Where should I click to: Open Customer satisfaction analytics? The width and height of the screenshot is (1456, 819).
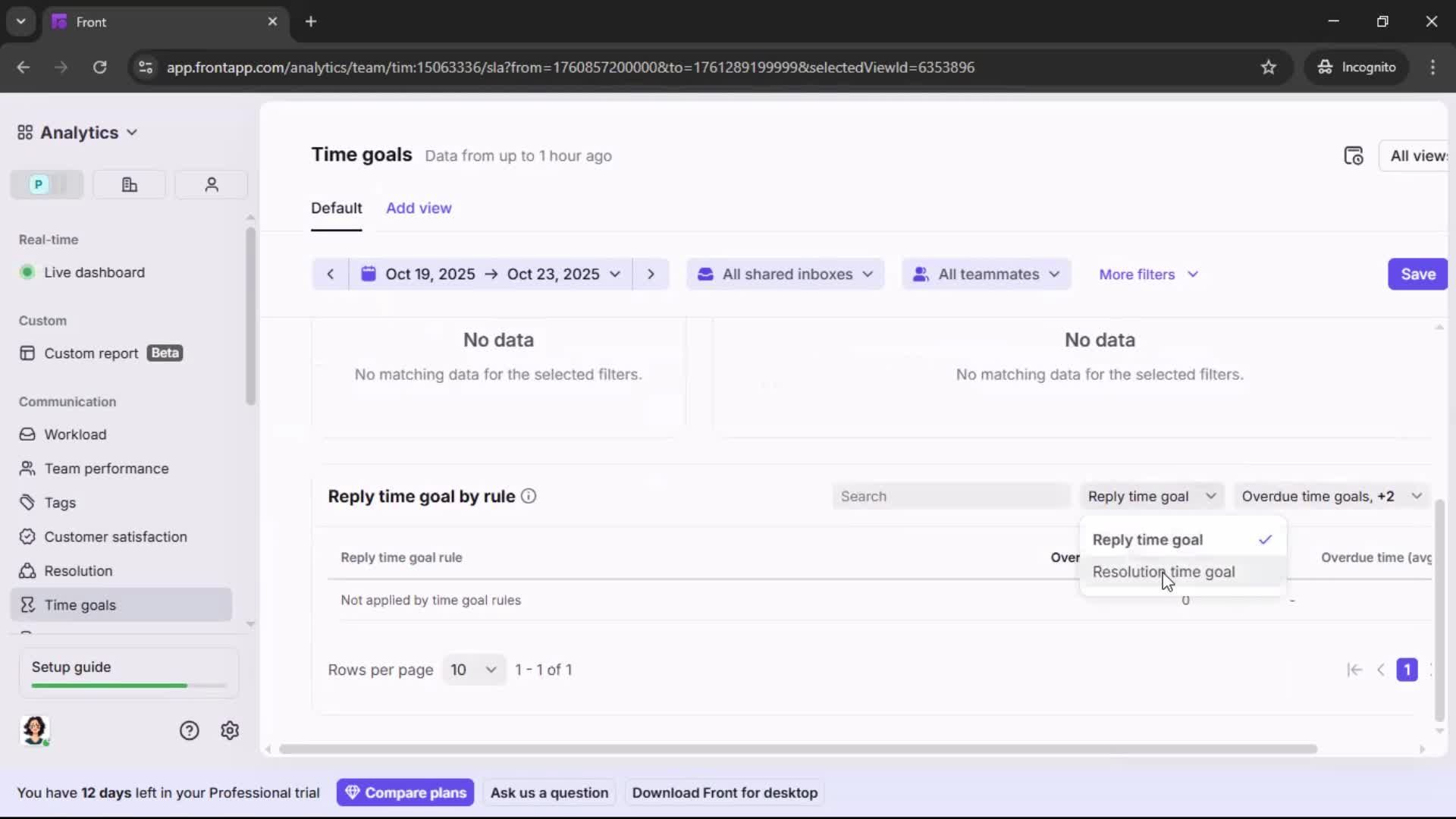click(115, 536)
